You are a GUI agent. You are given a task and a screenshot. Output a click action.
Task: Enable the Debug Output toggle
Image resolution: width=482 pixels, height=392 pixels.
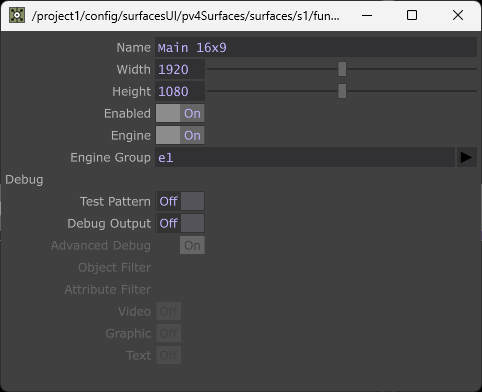click(180, 223)
